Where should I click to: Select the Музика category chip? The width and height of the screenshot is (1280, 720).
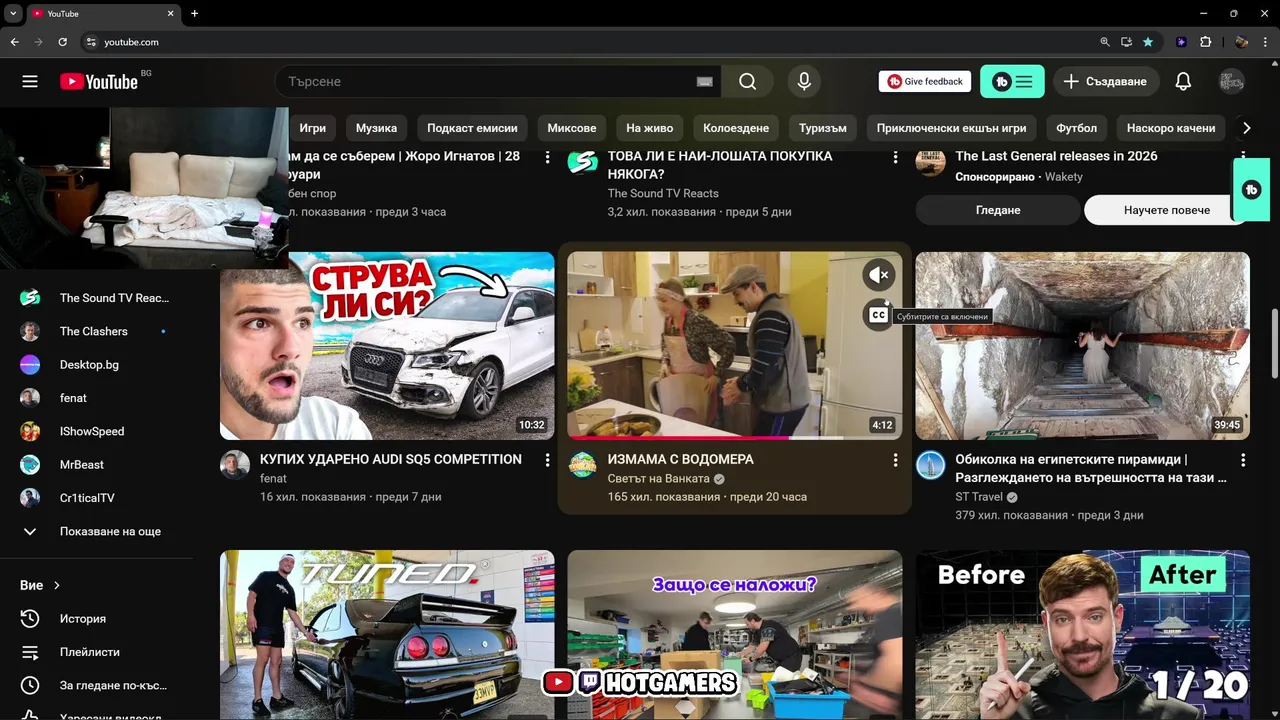point(376,128)
